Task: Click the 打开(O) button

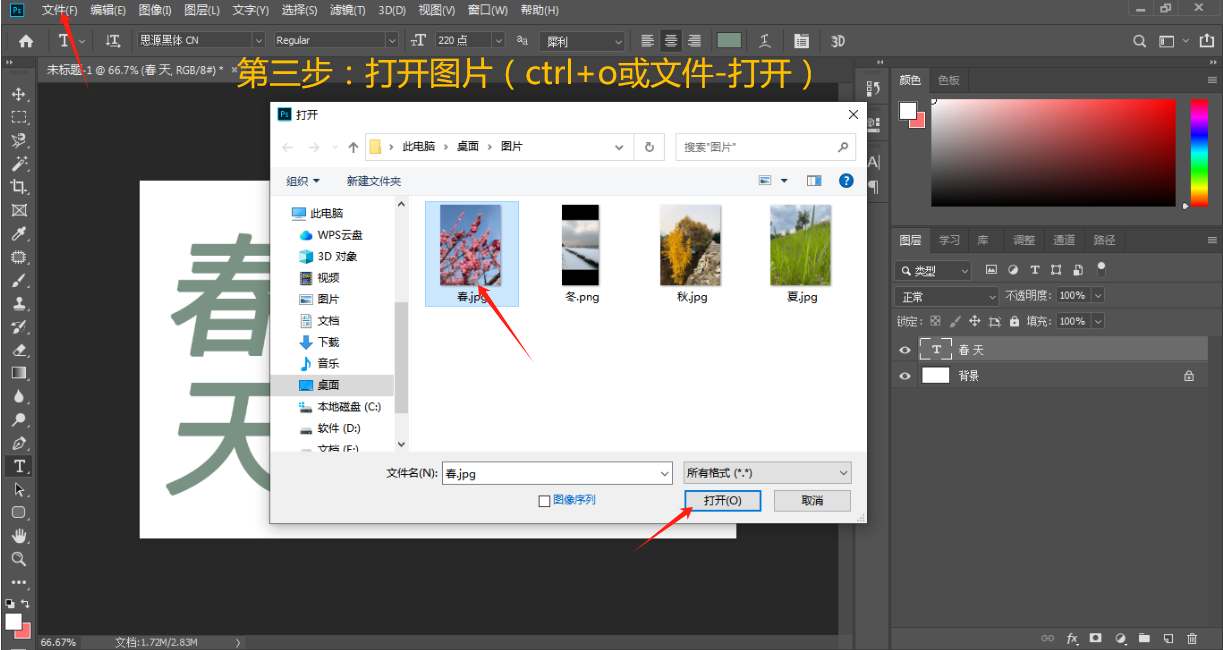Action: [x=723, y=500]
